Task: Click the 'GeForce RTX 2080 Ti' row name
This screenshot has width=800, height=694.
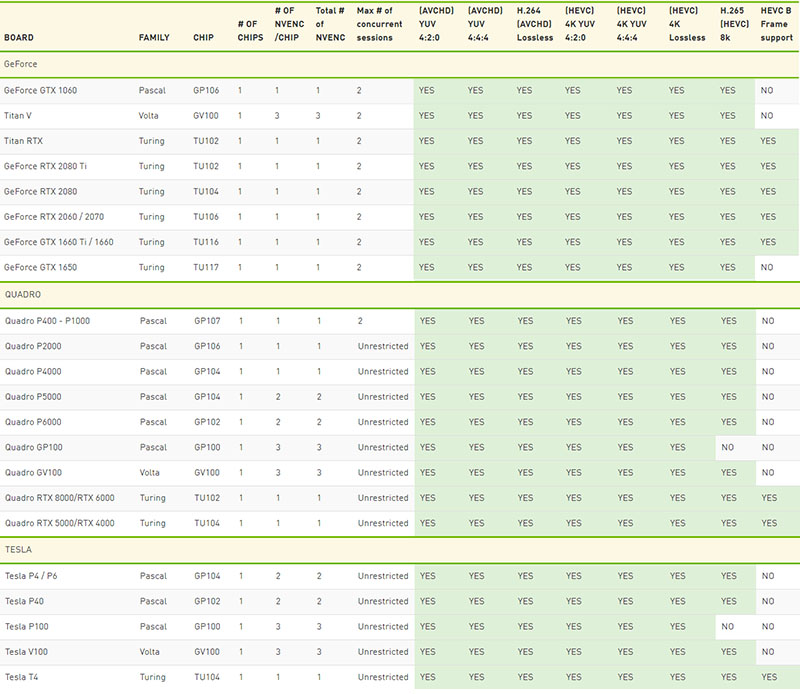Action: click(x=45, y=166)
